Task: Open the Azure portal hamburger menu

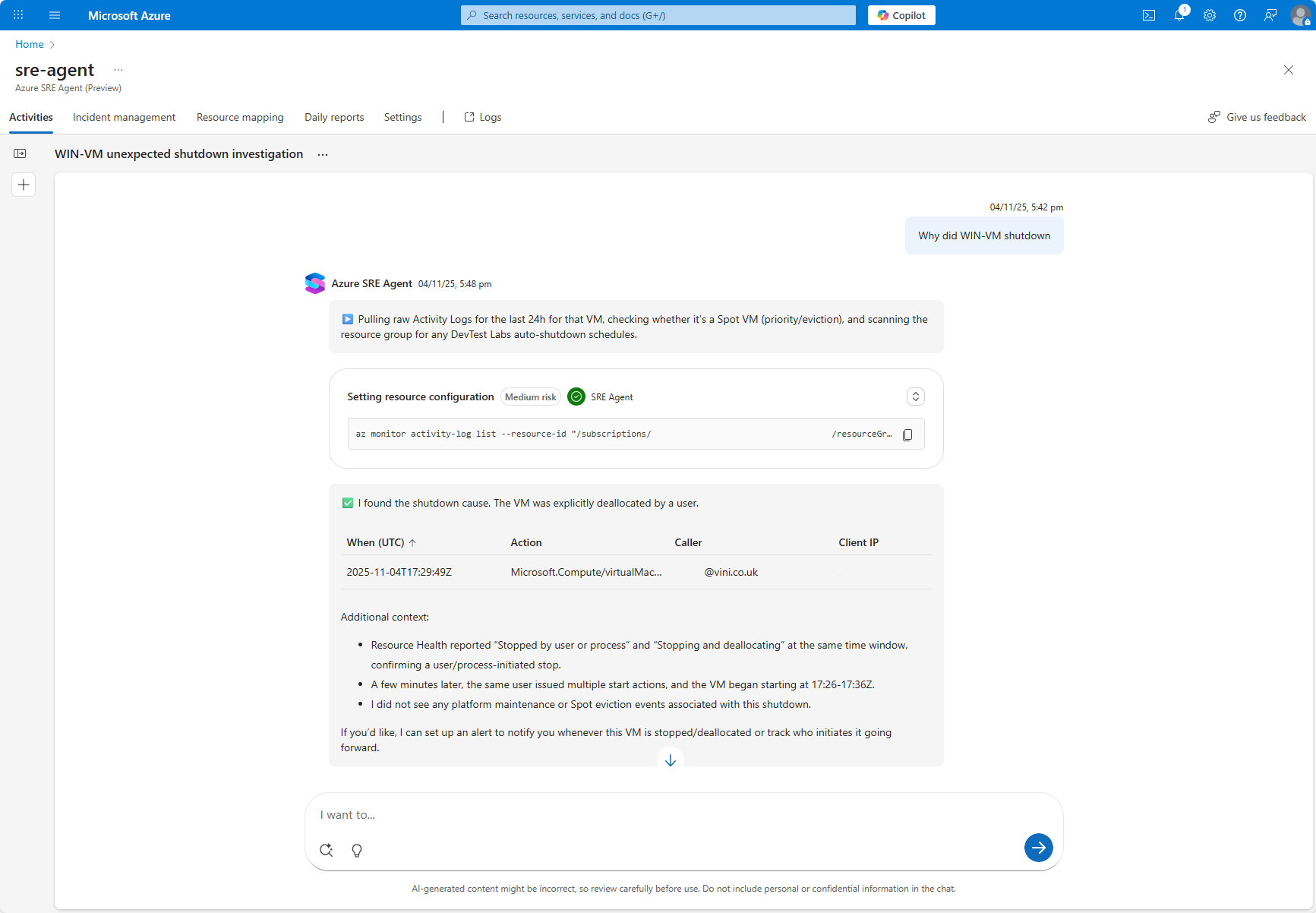Action: pyautogui.click(x=55, y=15)
